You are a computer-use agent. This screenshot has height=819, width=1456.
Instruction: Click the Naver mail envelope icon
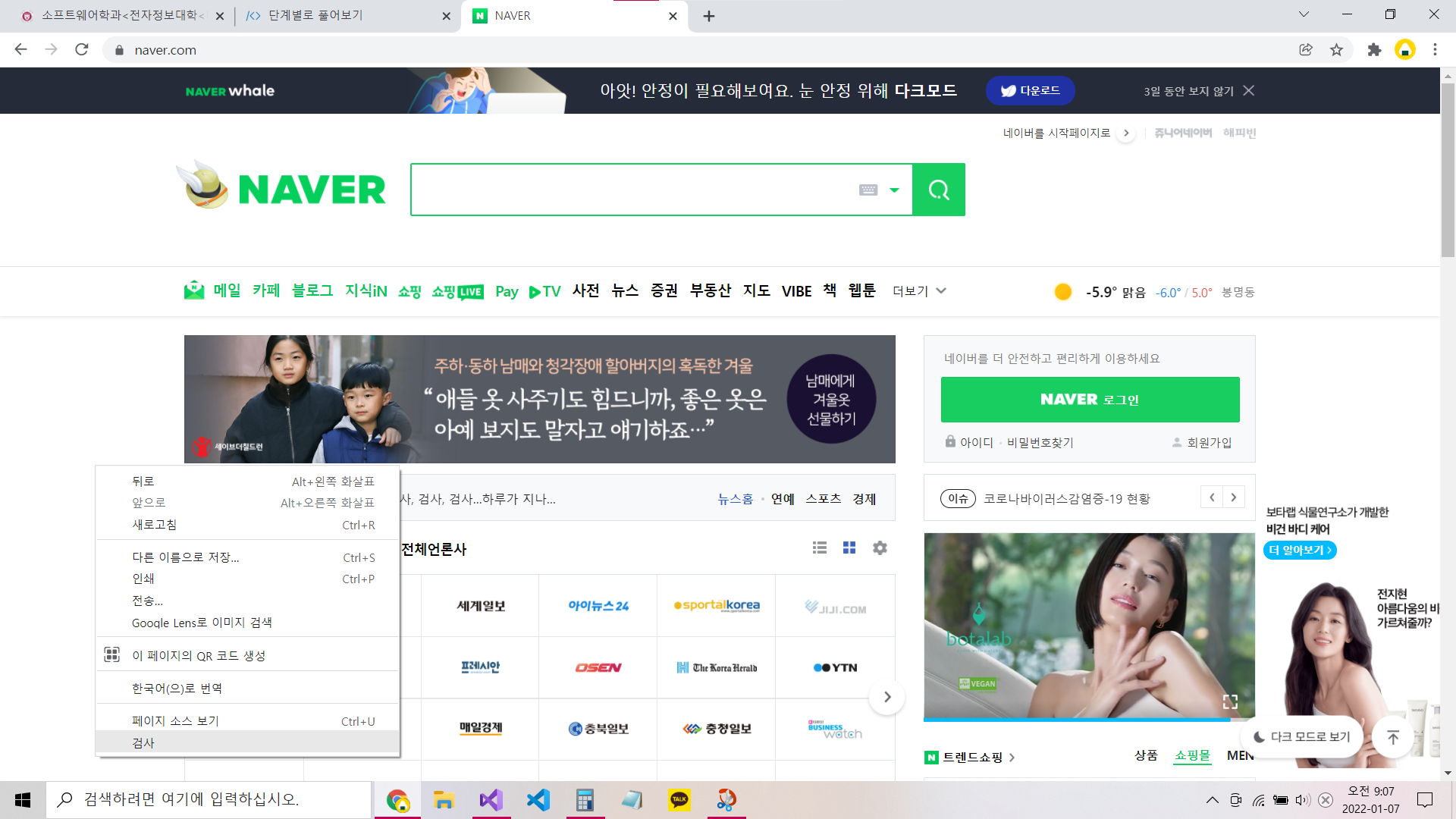coord(194,291)
